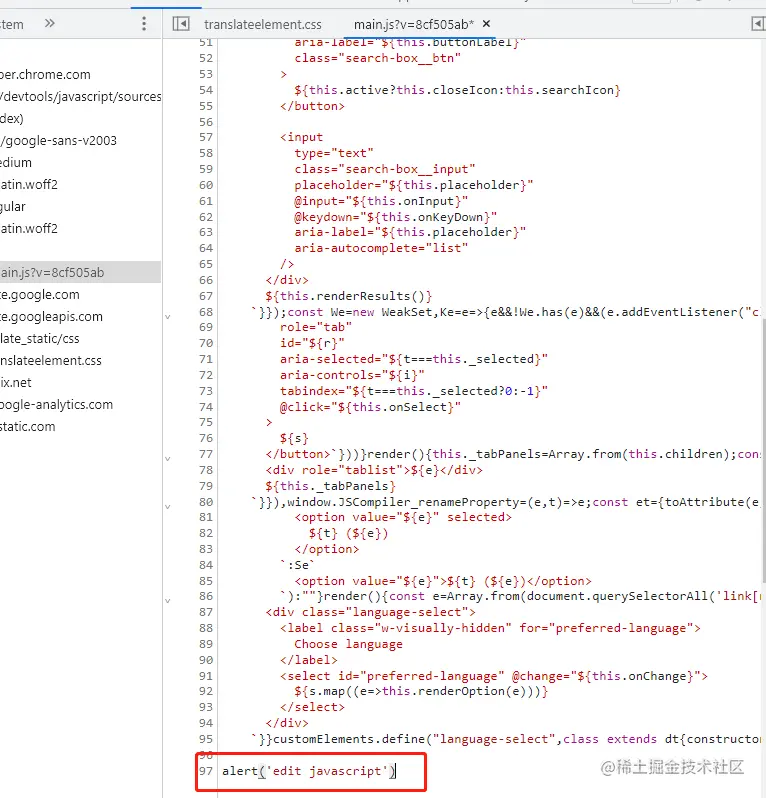Open google-sans-v2003 folder in tree
This screenshot has width=766, height=798.
[x=59, y=140]
